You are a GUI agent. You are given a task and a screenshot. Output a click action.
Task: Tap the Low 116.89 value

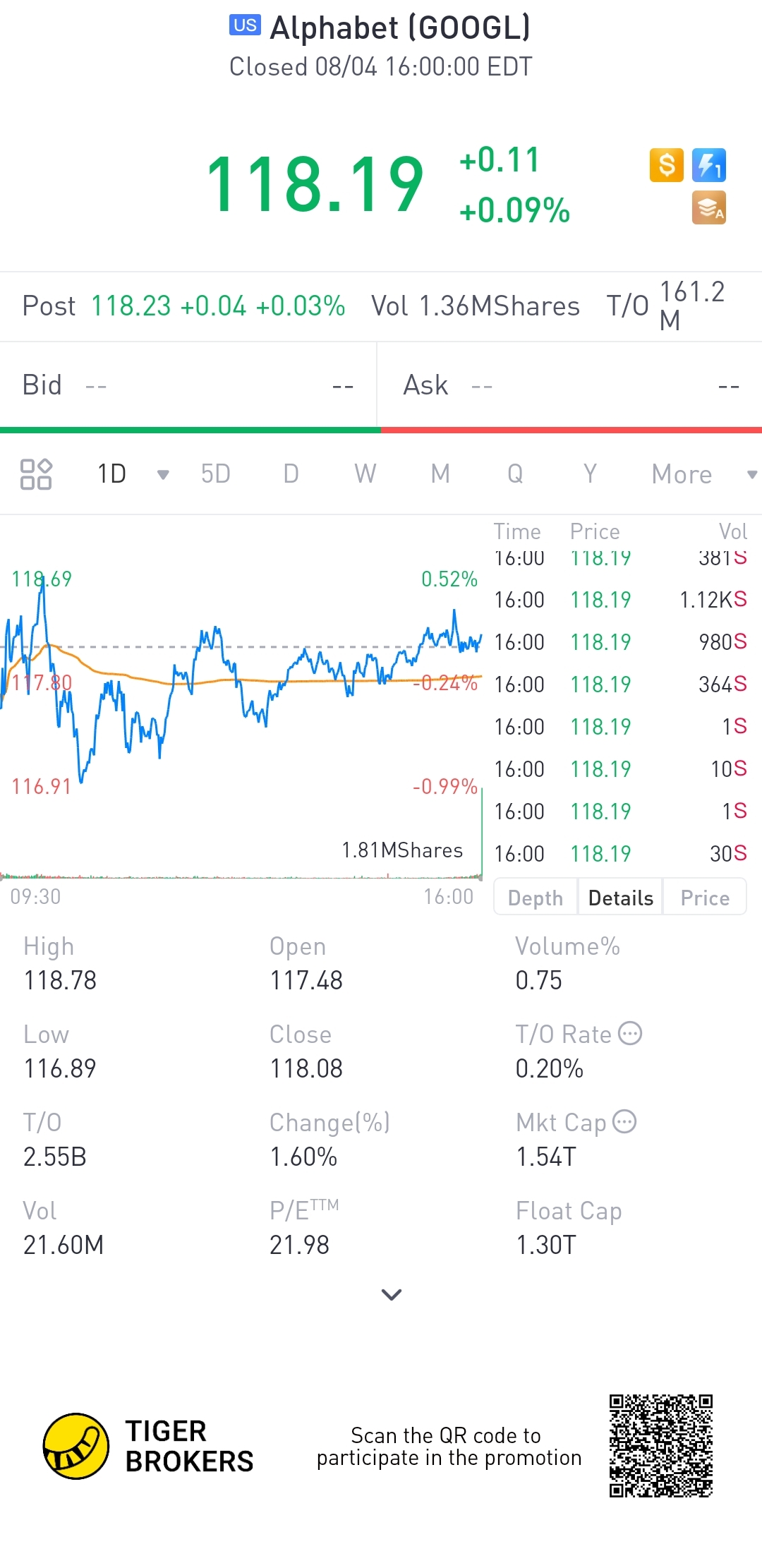(x=60, y=1068)
